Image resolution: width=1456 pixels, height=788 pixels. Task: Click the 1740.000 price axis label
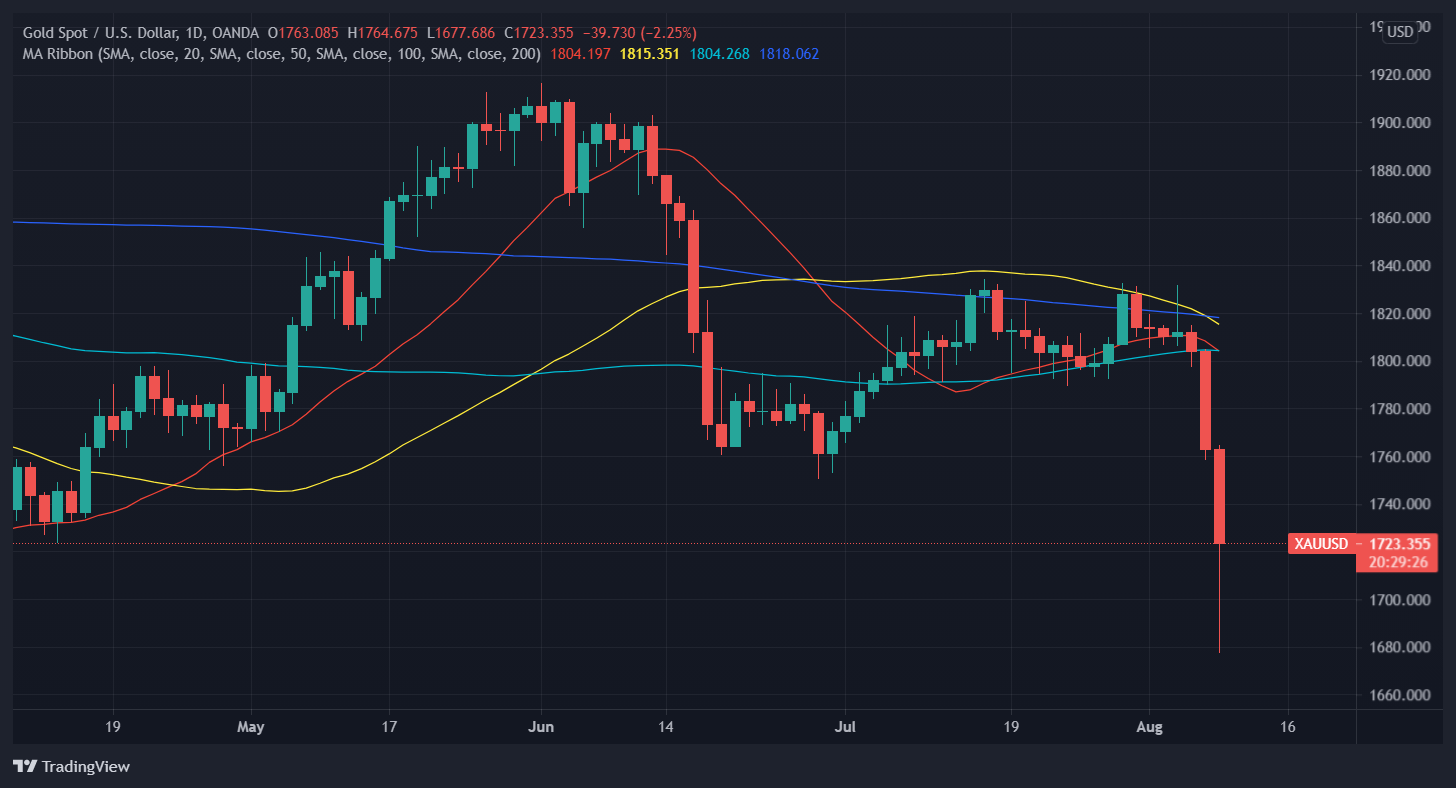1401,504
